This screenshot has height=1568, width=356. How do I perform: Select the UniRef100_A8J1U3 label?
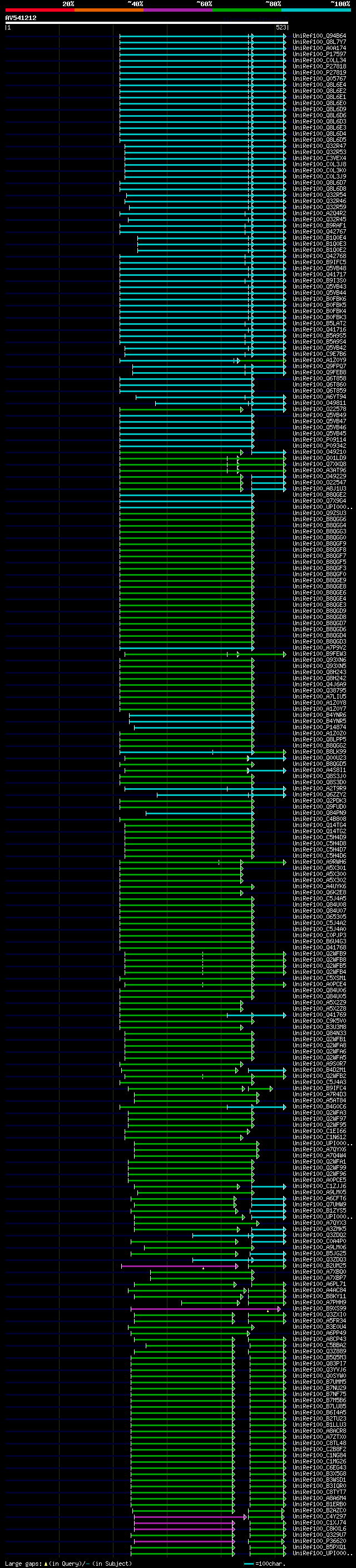(319, 489)
